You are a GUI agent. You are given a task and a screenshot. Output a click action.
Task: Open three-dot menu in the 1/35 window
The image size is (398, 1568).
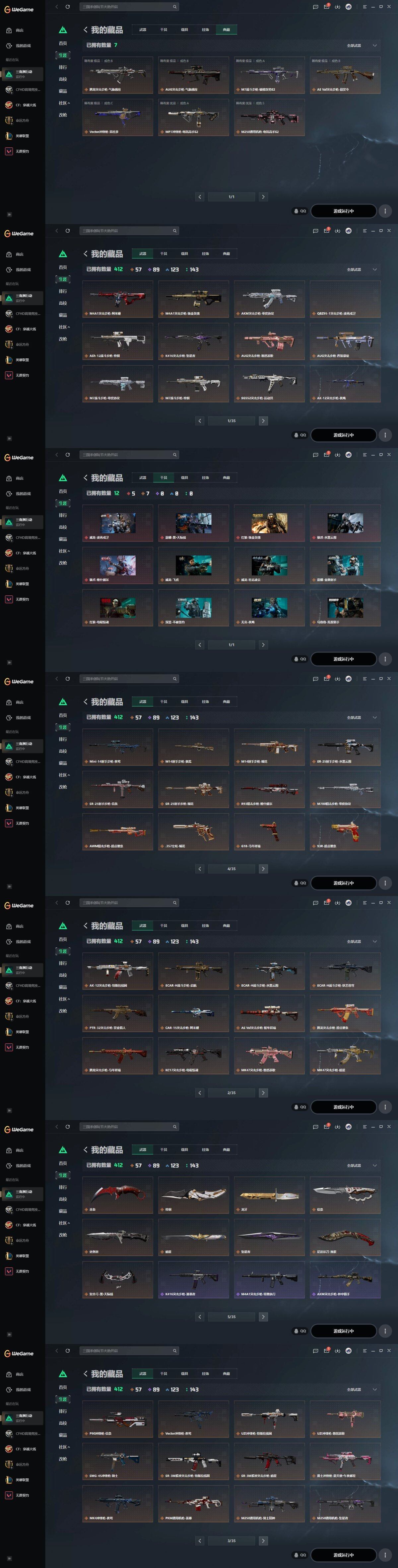coord(385,435)
